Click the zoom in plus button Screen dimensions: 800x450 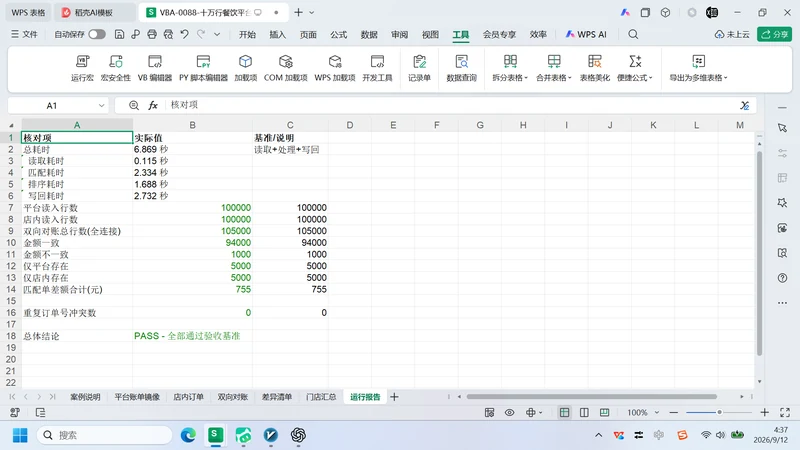click(764, 412)
